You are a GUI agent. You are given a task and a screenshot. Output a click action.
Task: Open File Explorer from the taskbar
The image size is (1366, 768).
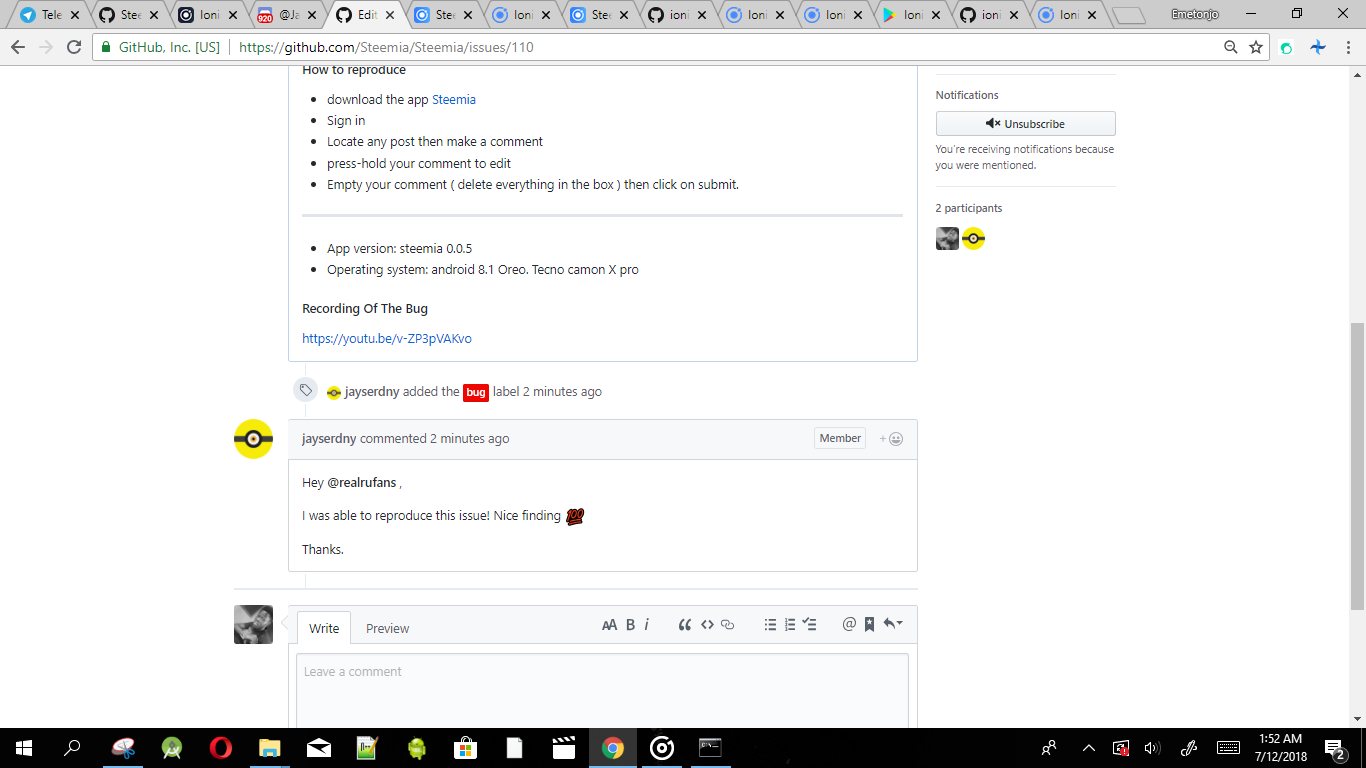coord(270,748)
